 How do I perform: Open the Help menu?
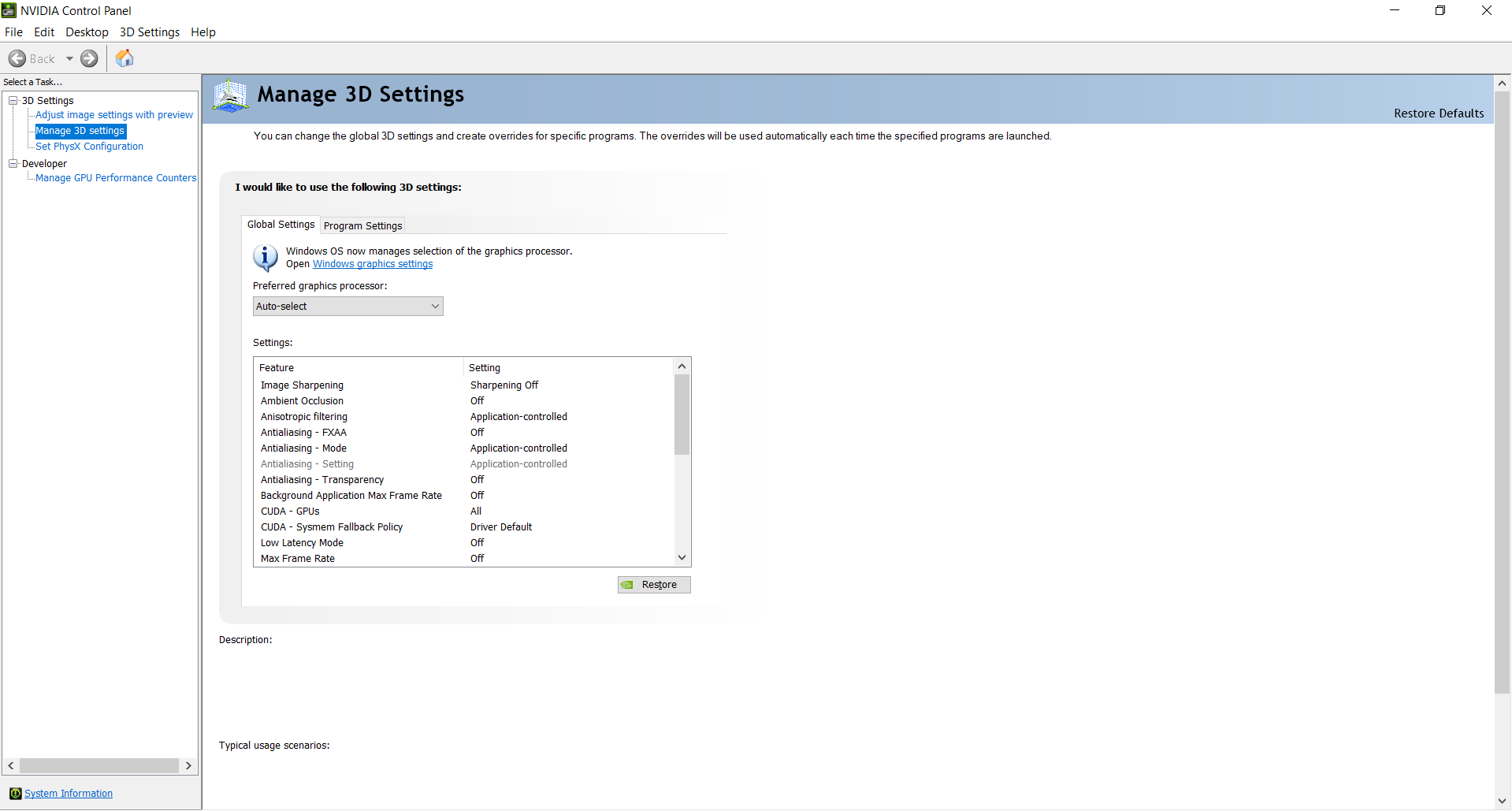[203, 32]
